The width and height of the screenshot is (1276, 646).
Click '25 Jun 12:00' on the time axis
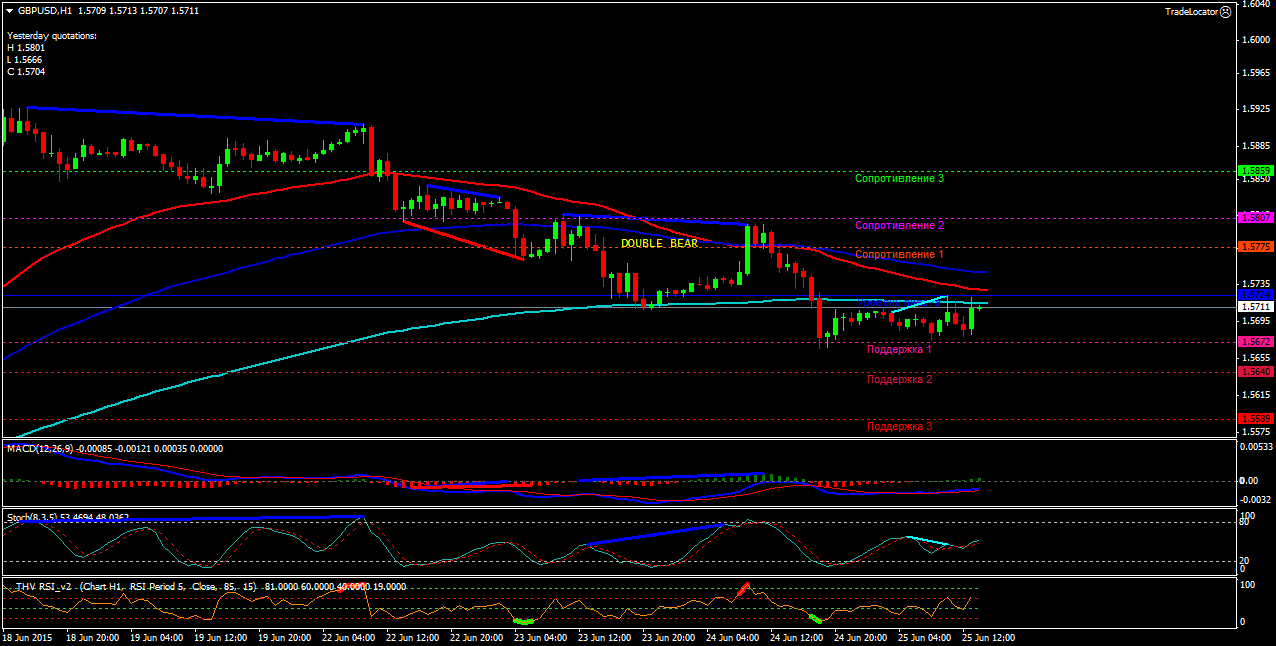click(988, 637)
